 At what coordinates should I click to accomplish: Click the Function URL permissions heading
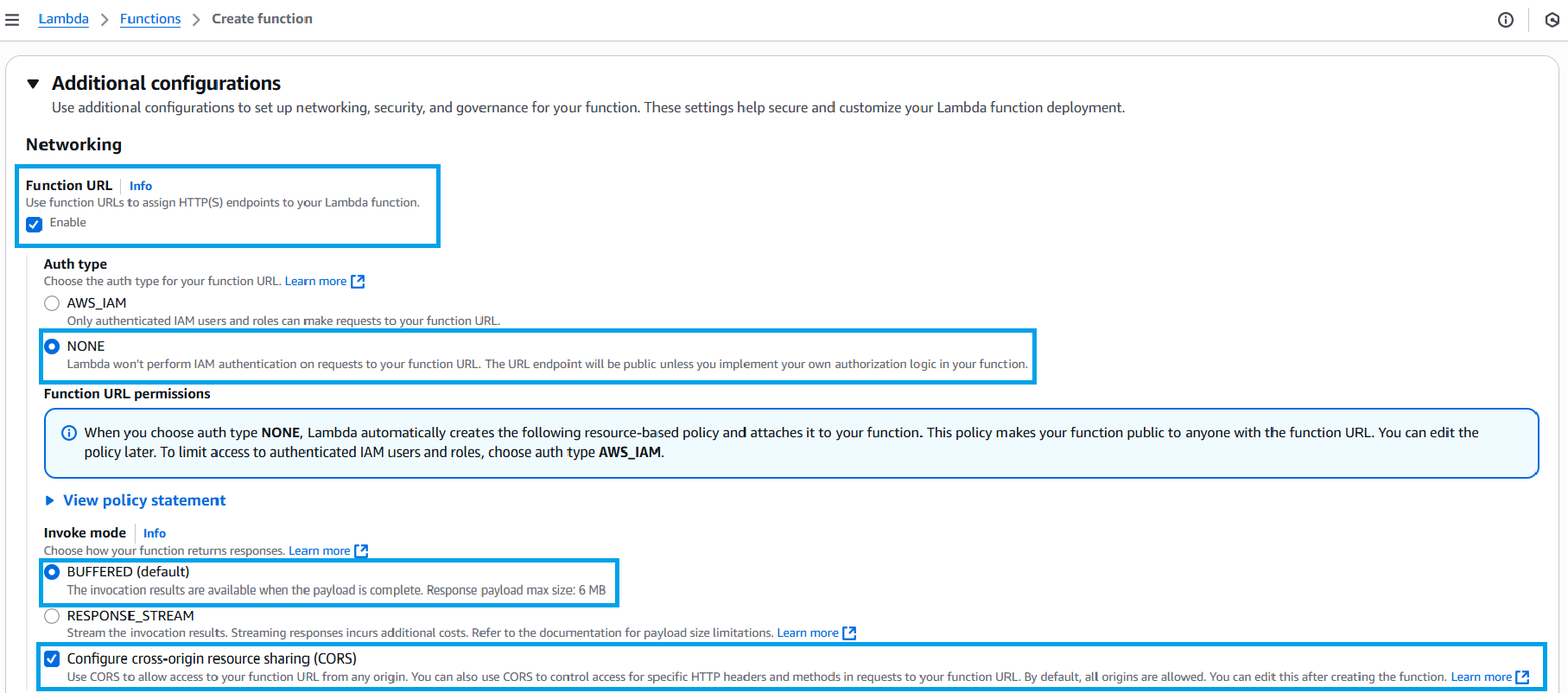tap(127, 394)
